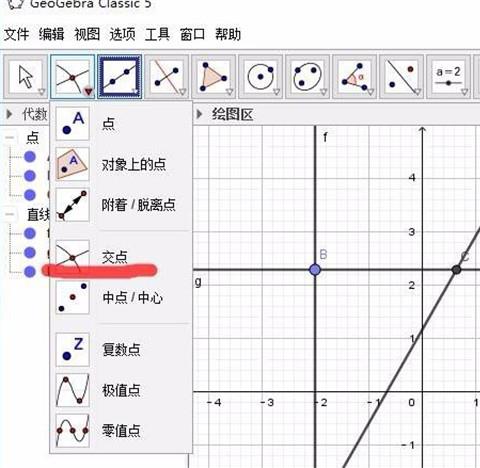Select the Line through two points tool
Viewport: 480px width, 468px height.
120,77
